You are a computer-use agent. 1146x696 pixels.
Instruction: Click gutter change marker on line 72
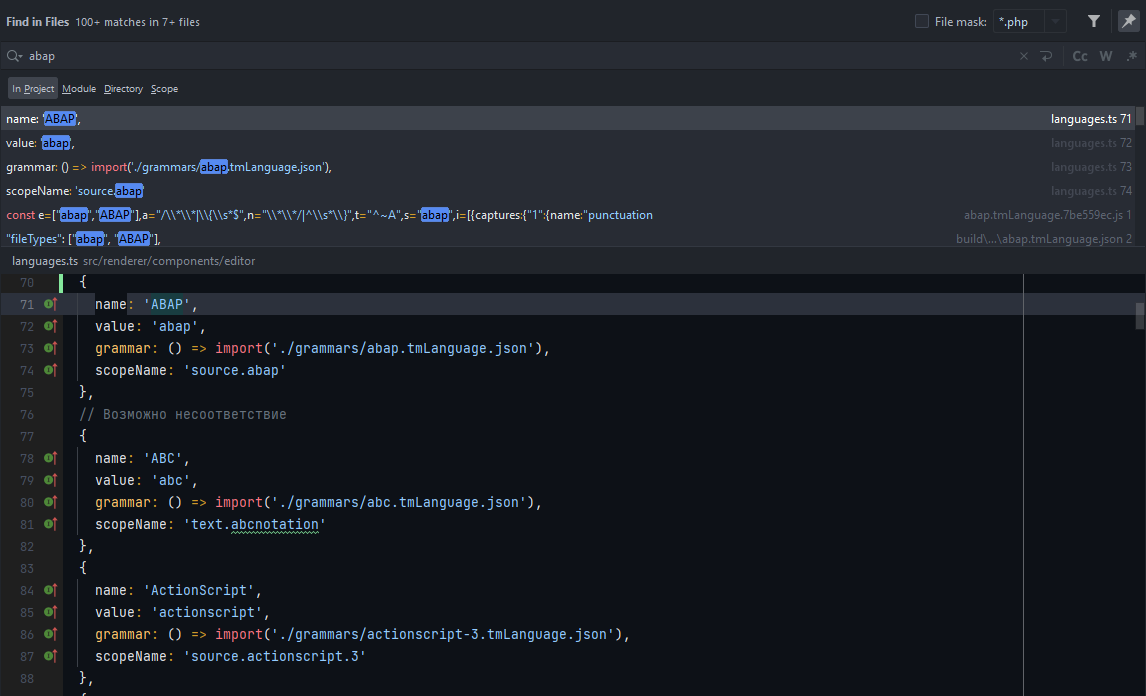coord(50,326)
